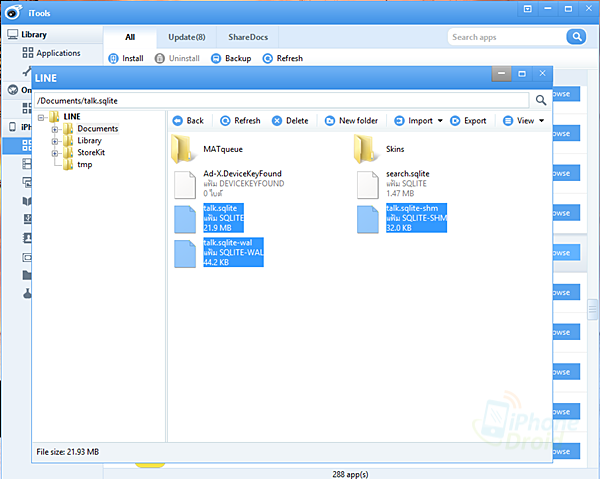Click Backup in iTools toolbar
The width and height of the screenshot is (600, 479).
point(231,59)
